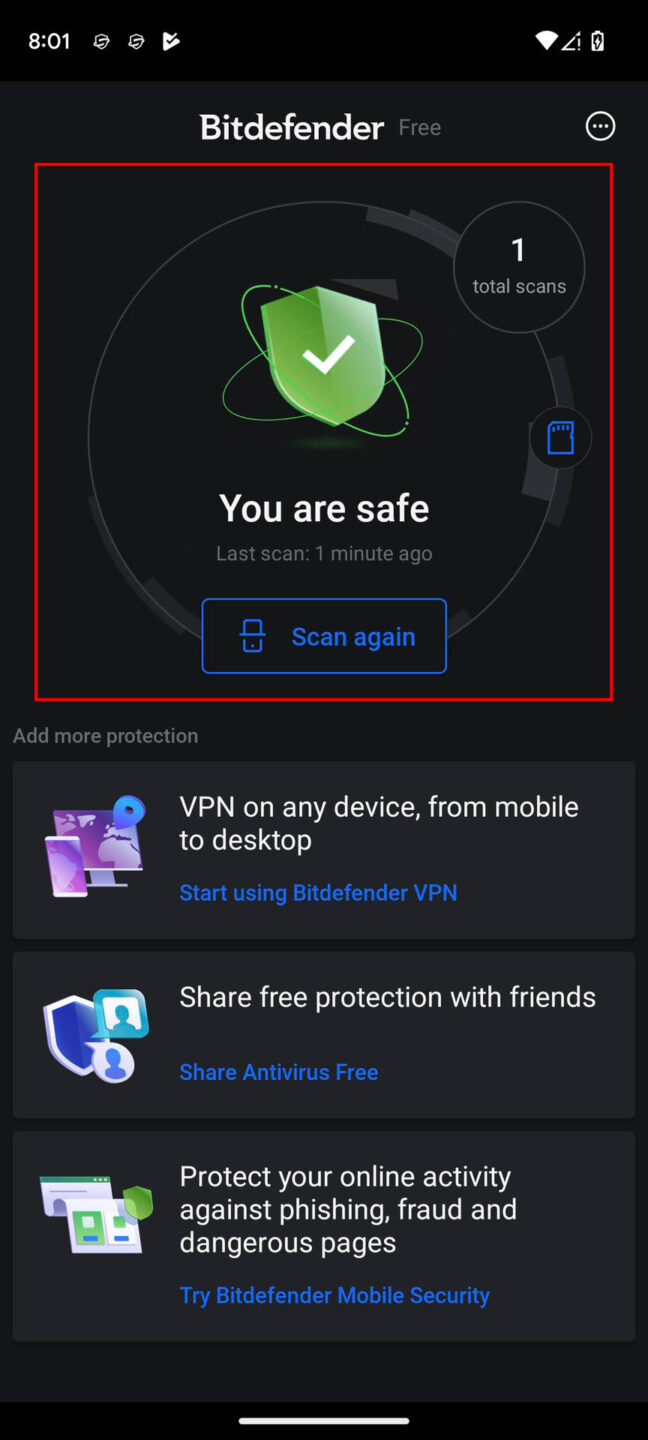The image size is (648, 1440).
Task: Open the three-dot overflow menu
Action: (x=600, y=126)
